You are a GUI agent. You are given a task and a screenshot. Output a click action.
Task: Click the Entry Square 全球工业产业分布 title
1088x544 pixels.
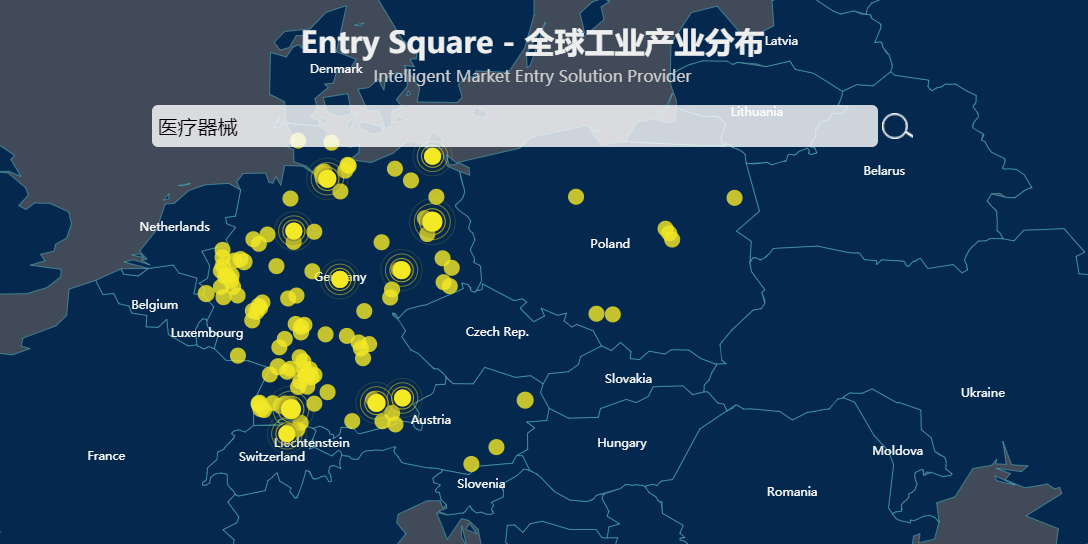pyautogui.click(x=532, y=43)
